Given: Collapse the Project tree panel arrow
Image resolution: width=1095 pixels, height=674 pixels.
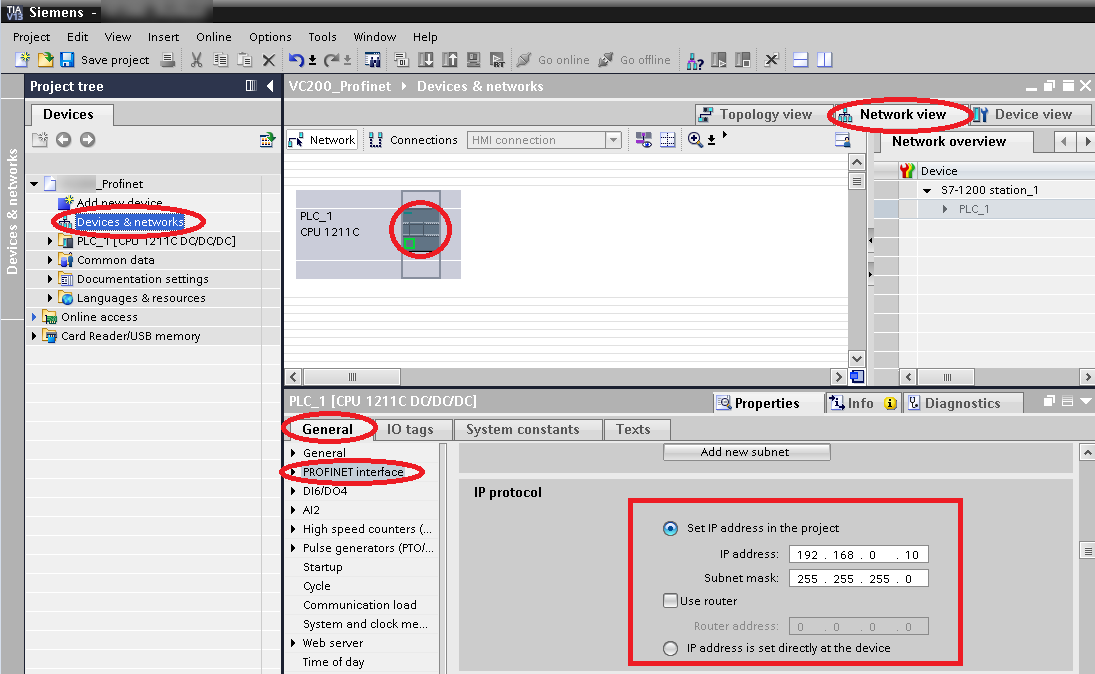Looking at the screenshot, I should [270, 86].
